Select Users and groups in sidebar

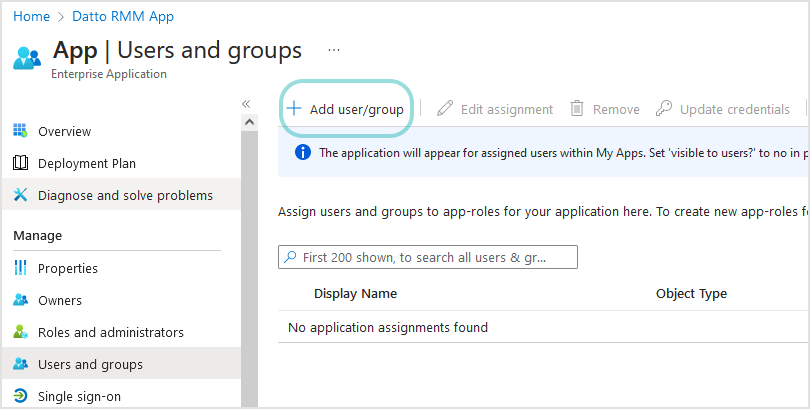[x=90, y=365]
